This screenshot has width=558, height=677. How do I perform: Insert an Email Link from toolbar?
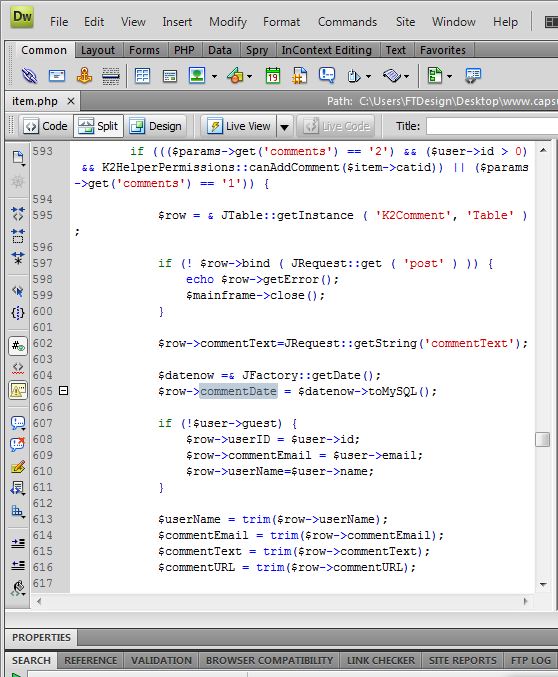(57, 76)
